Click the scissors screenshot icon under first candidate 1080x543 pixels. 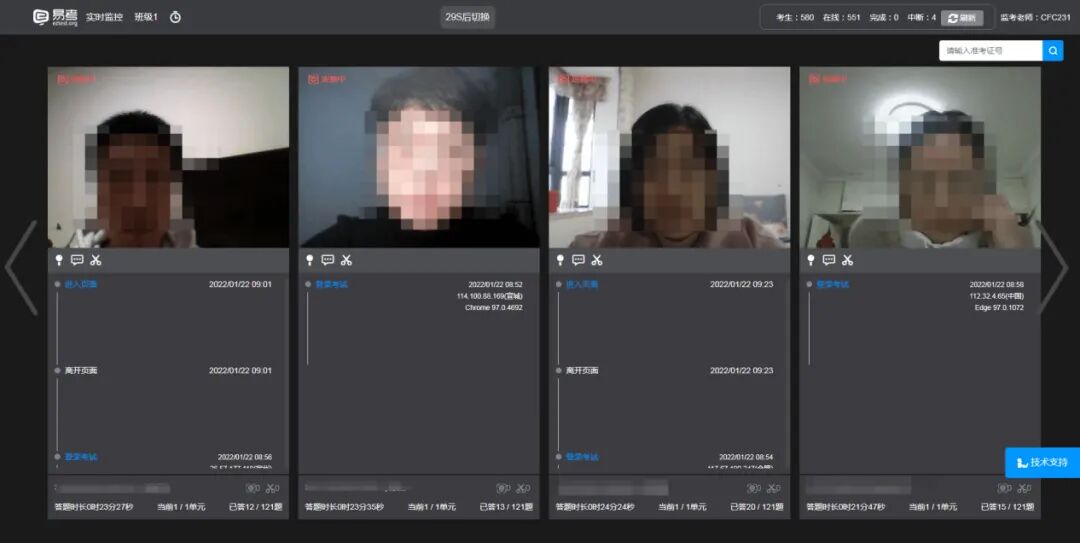pyautogui.click(x=95, y=260)
